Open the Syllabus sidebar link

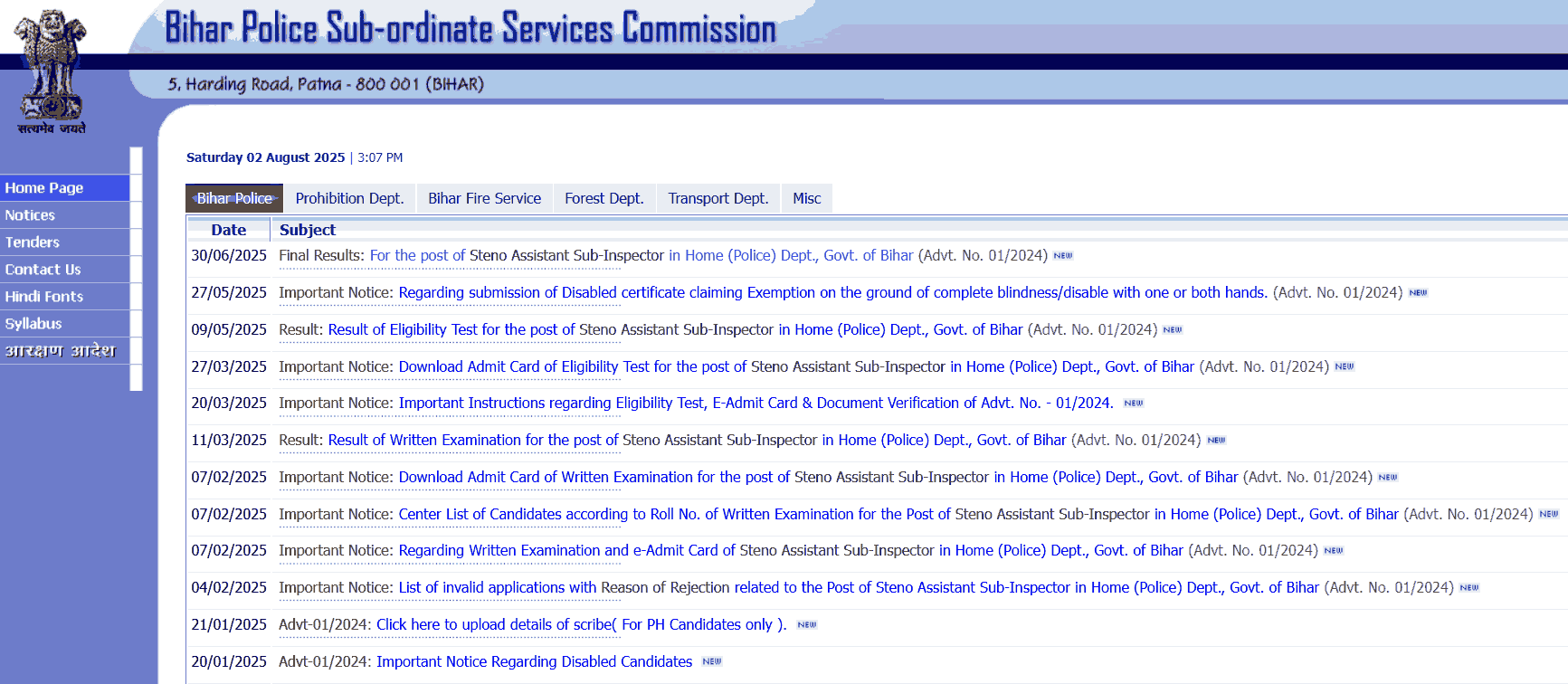pyautogui.click(x=33, y=324)
